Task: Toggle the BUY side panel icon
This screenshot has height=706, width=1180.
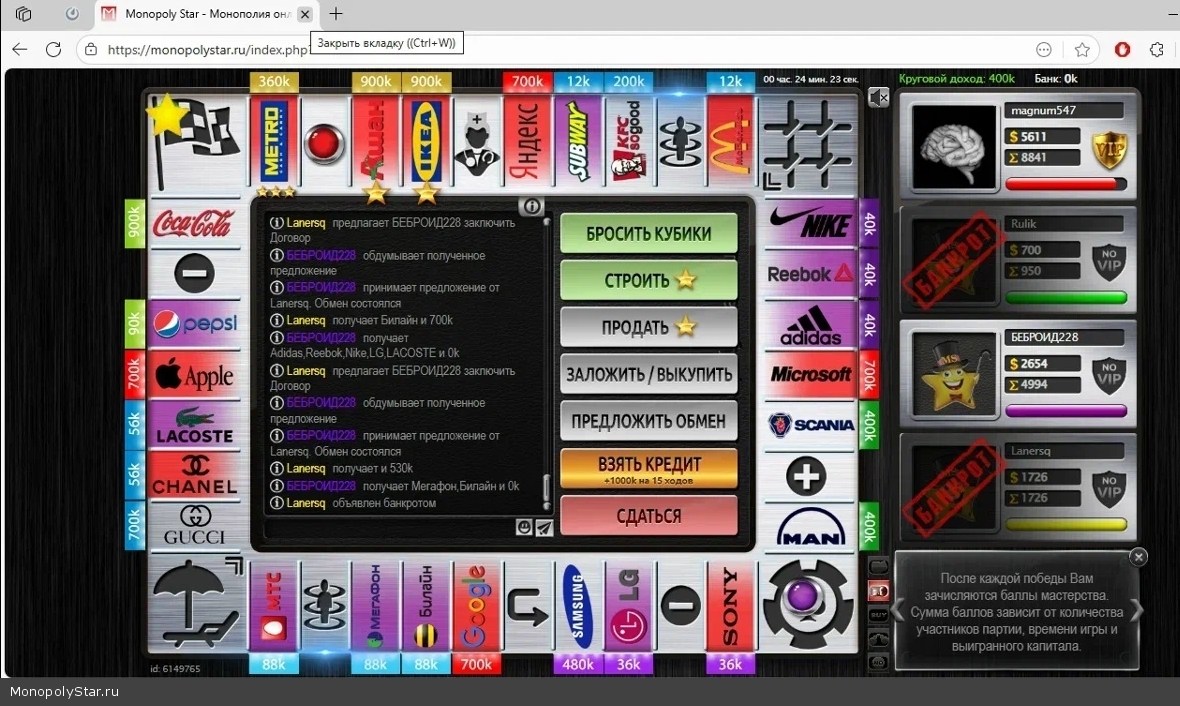Action: point(879,616)
